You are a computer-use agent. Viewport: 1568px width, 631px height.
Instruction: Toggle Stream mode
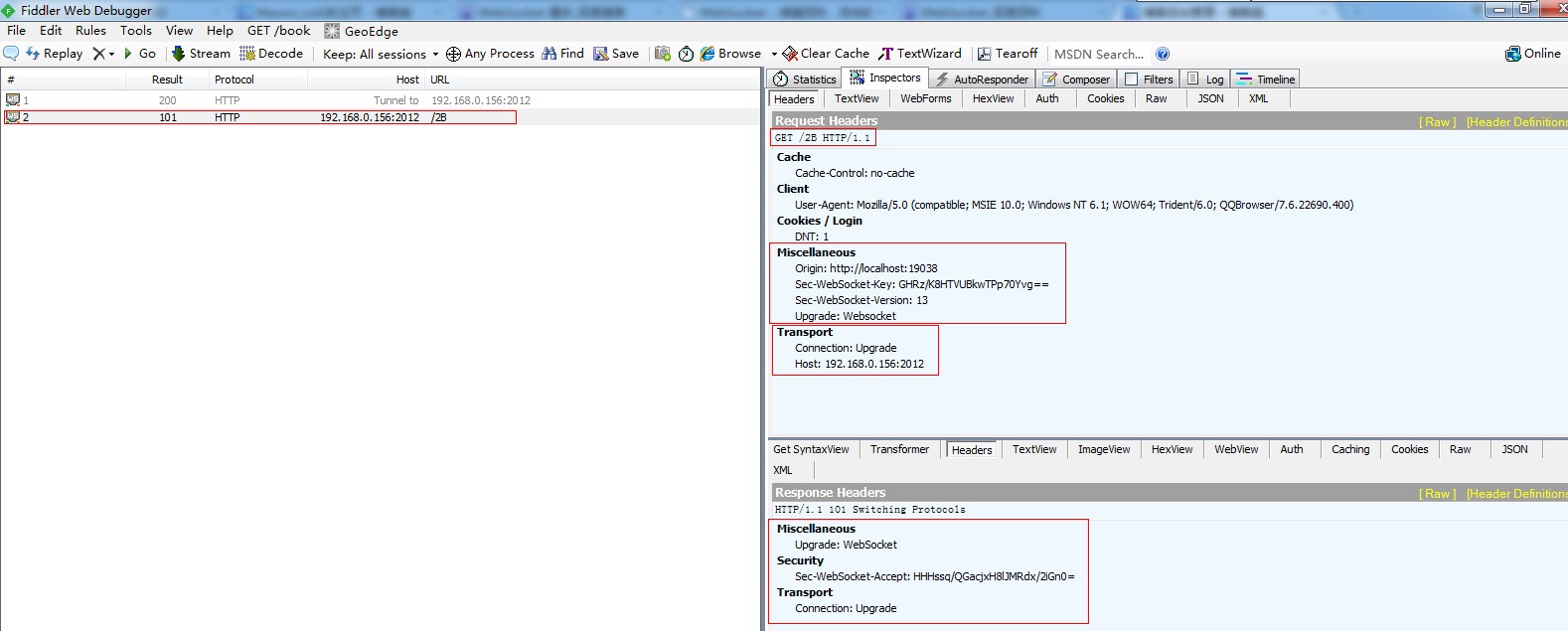201,54
